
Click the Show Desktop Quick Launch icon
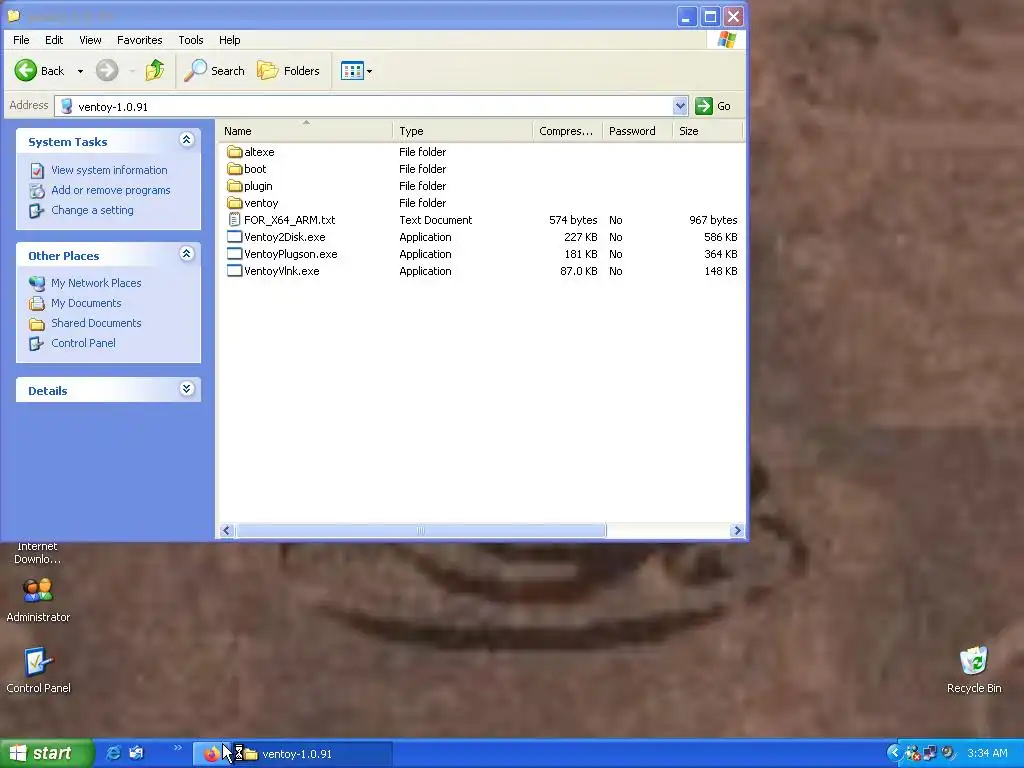pos(136,753)
